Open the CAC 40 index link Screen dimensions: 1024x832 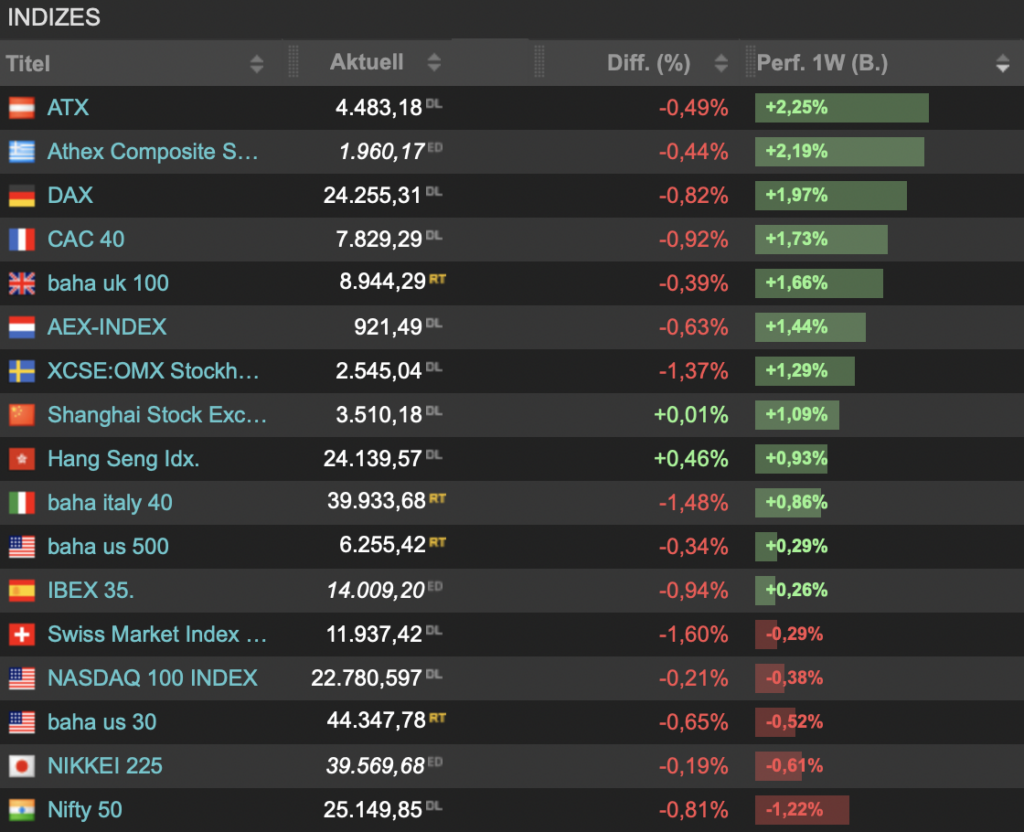[x=86, y=239]
